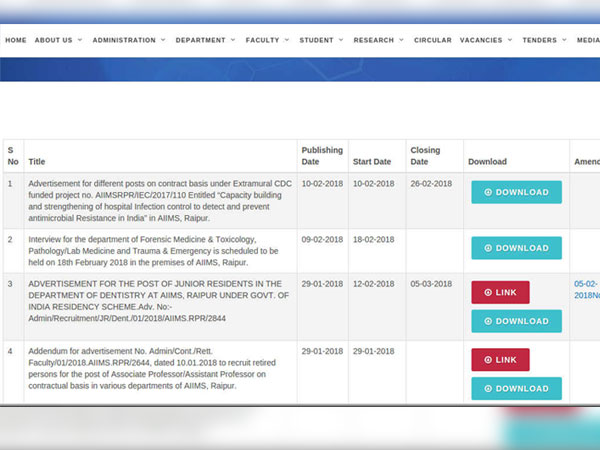Expand the DEPARTMENT dropdown chevron
600x450 pixels.
point(233,40)
